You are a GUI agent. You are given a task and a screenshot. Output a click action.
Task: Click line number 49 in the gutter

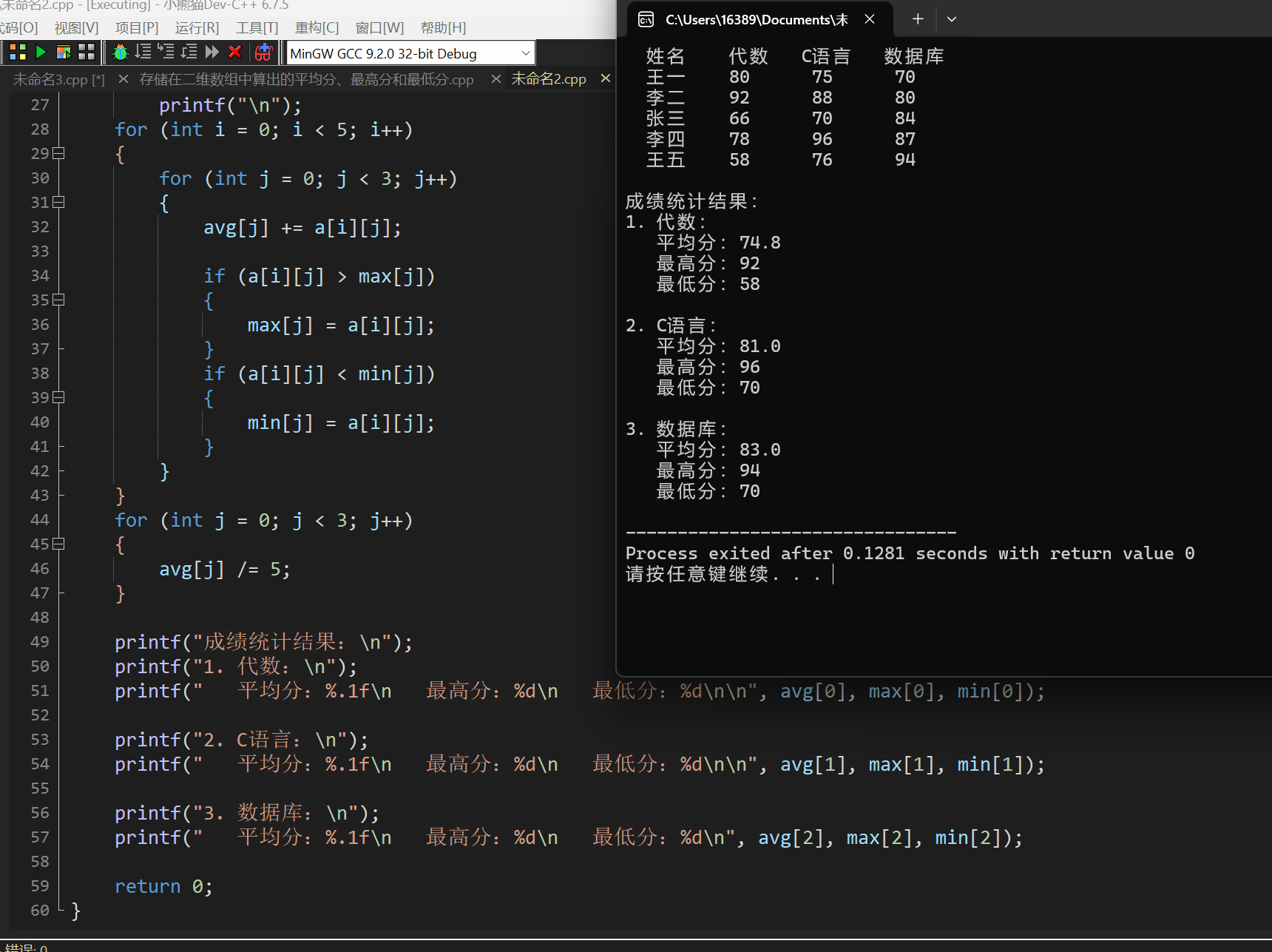[x=40, y=642]
